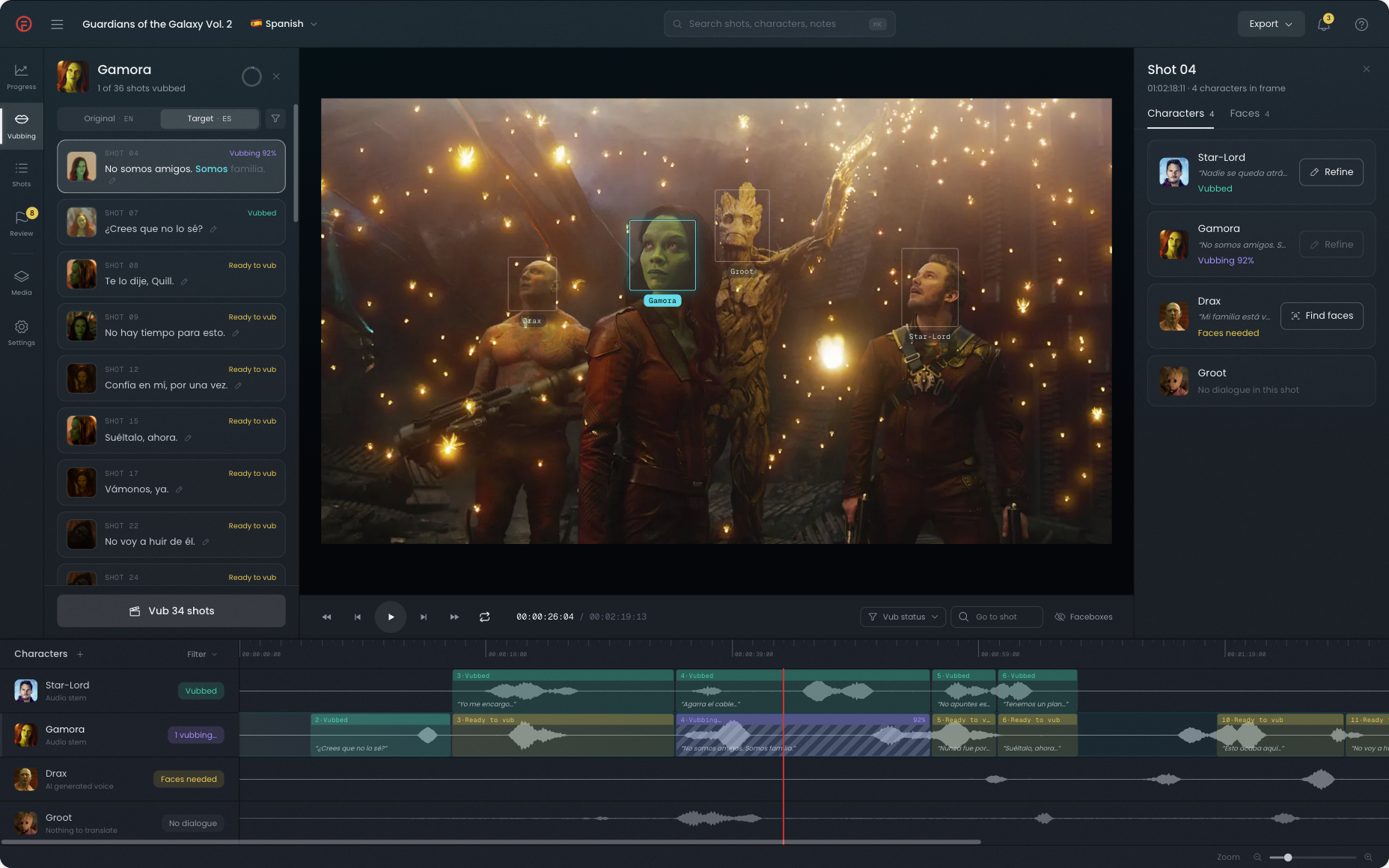Open the Review sidebar section

pyautogui.click(x=22, y=223)
